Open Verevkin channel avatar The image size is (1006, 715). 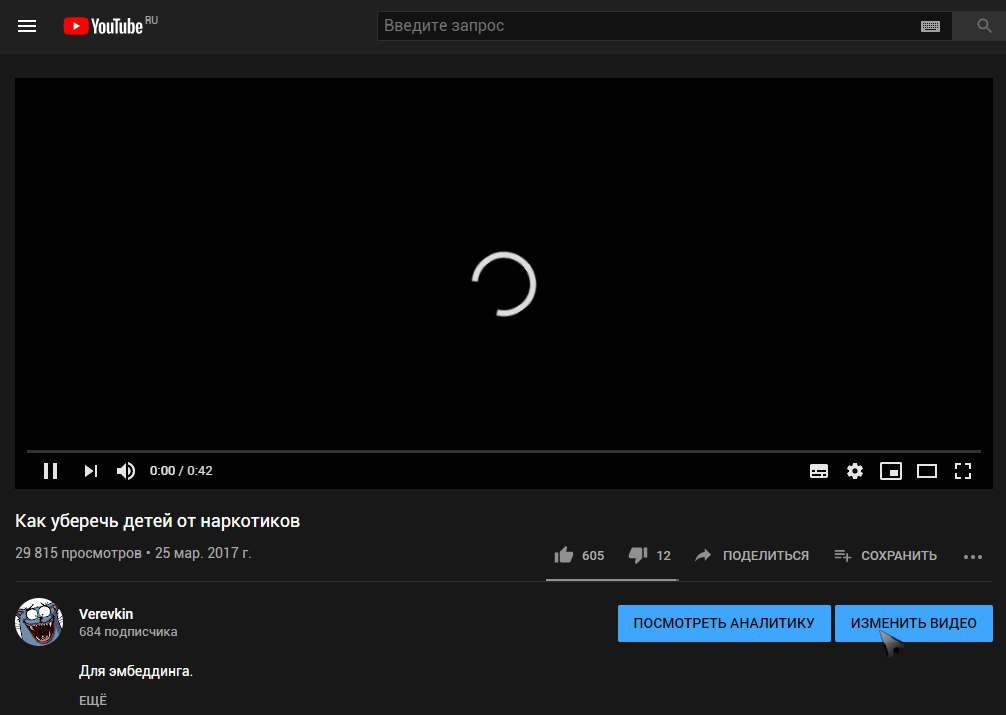39,622
